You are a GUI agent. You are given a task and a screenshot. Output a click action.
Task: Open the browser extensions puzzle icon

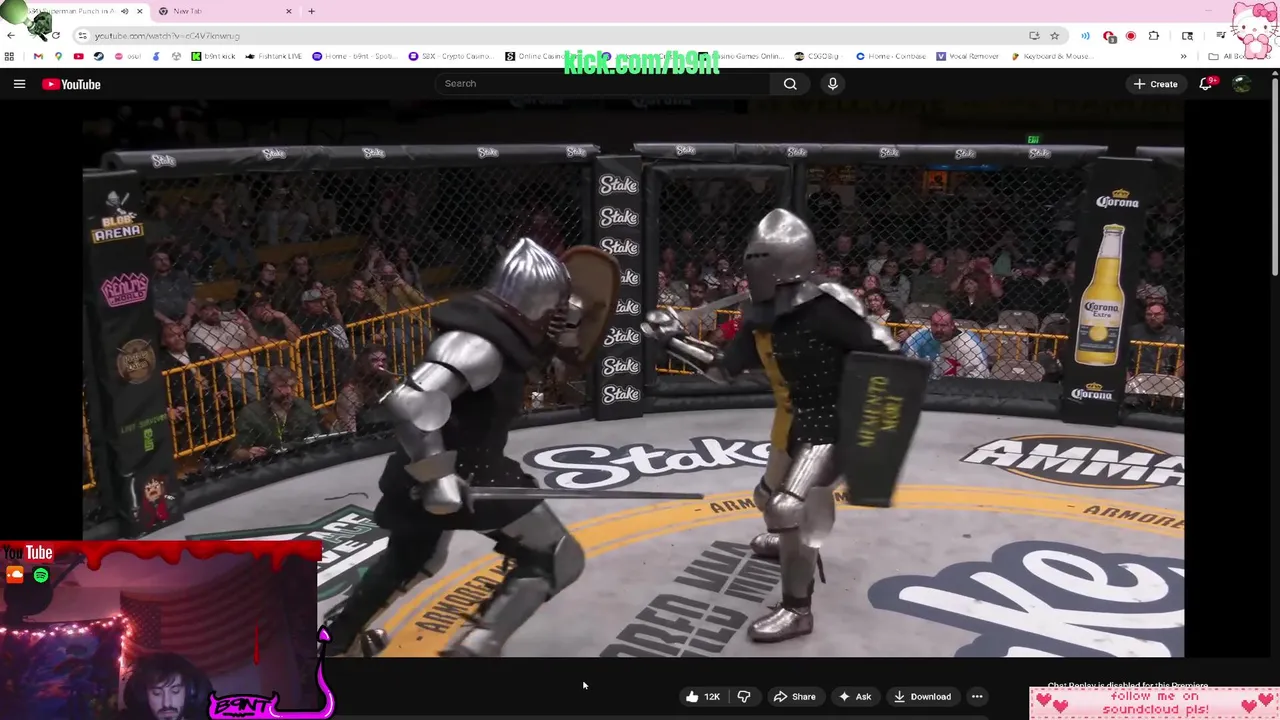pos(1154,36)
